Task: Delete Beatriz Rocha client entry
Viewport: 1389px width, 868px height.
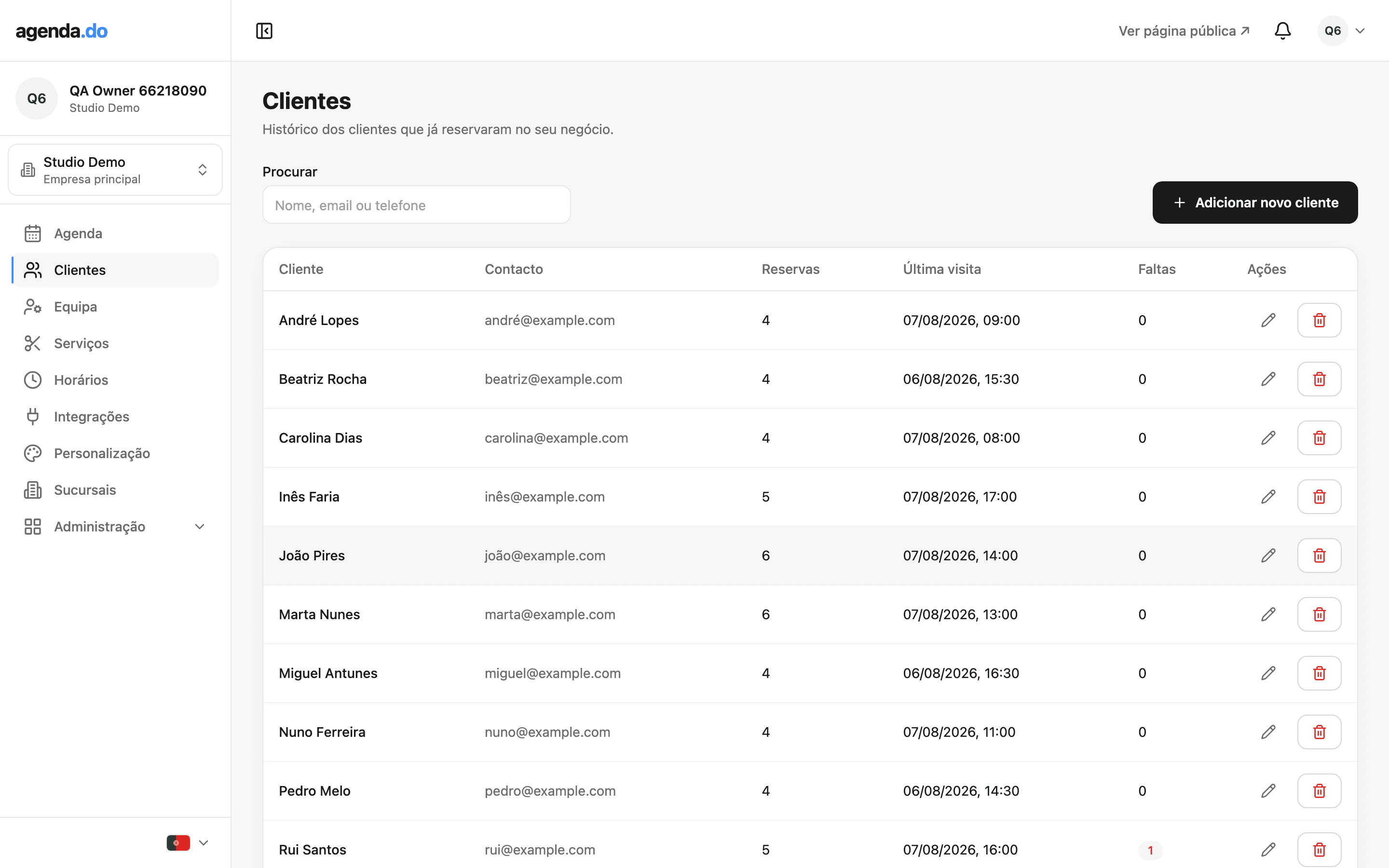Action: coord(1319,379)
